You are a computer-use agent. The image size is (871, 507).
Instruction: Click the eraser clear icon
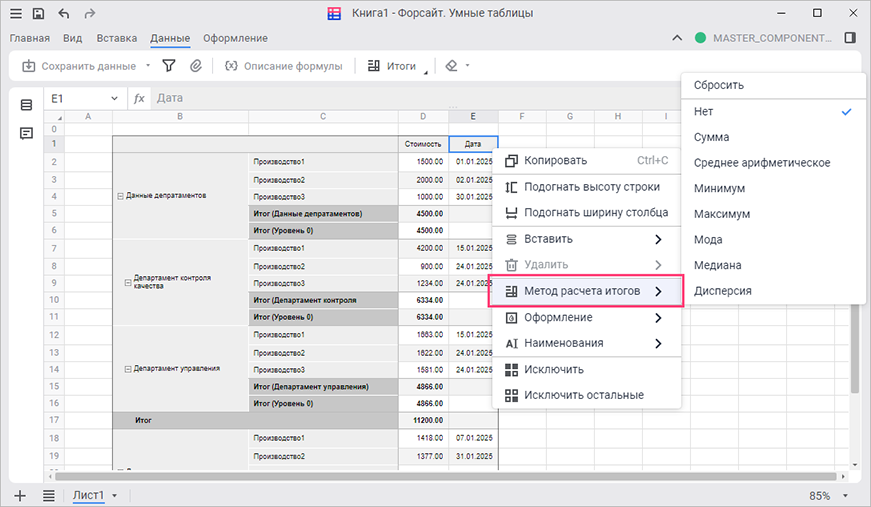pyautogui.click(x=451, y=66)
